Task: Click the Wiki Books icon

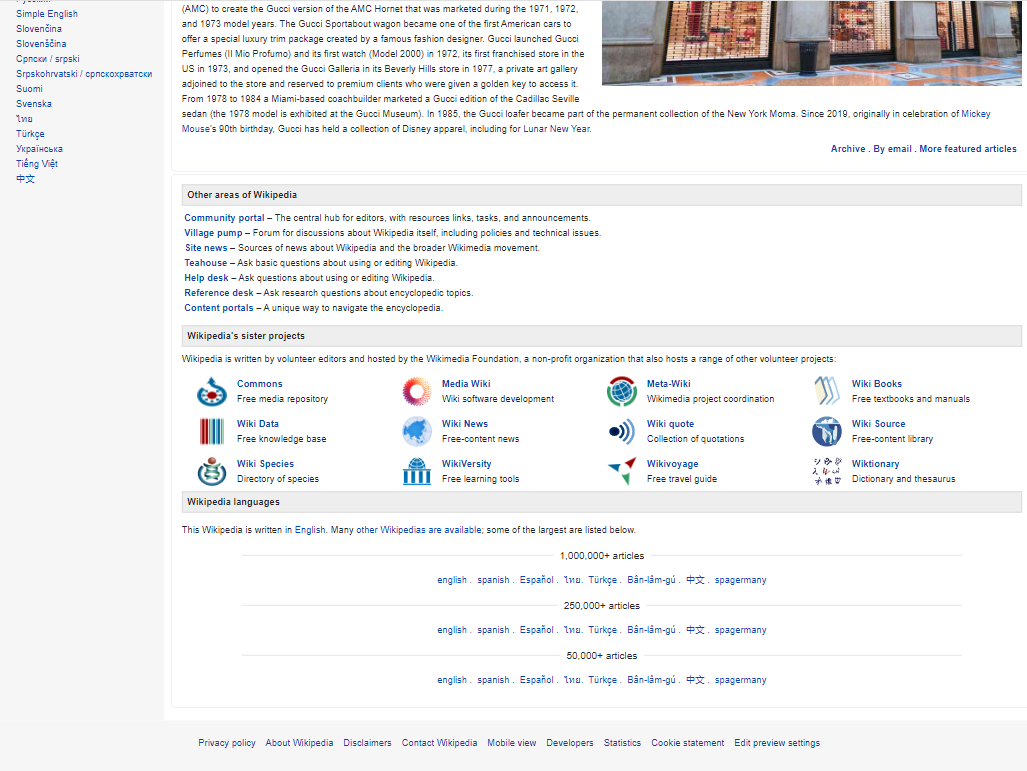Action: coord(827,392)
